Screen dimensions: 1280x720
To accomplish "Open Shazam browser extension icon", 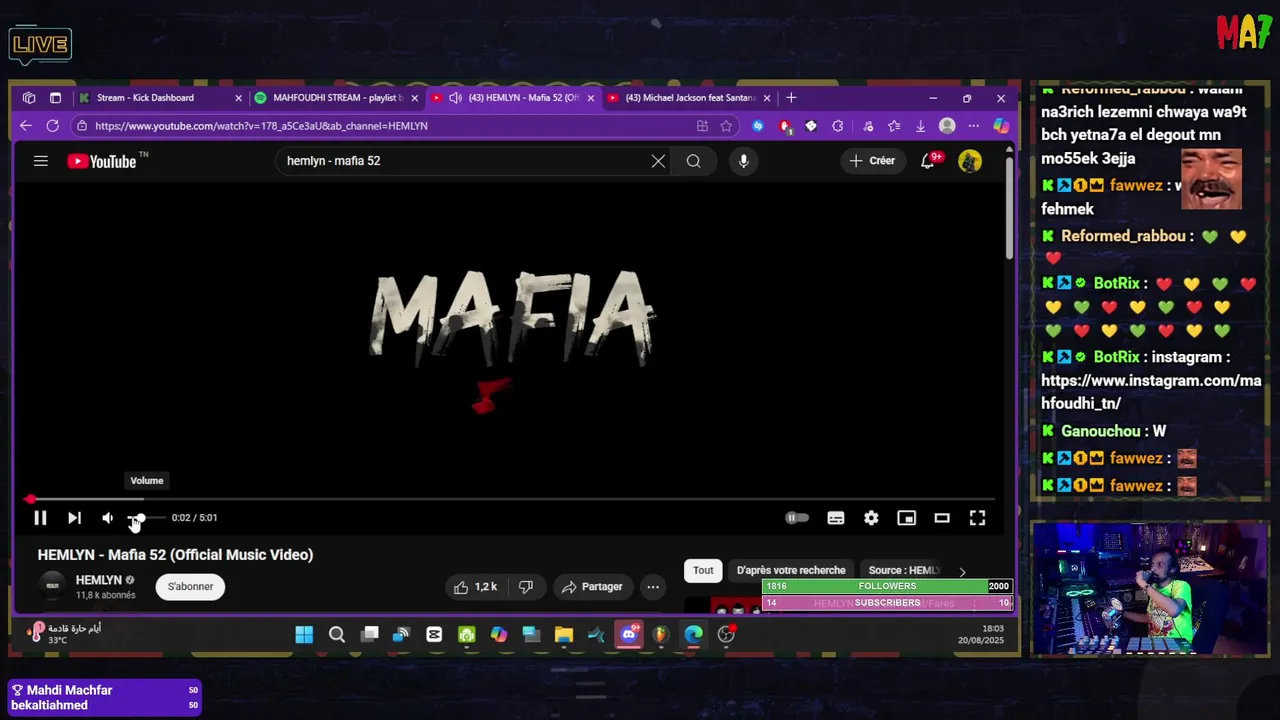I will click(758, 126).
